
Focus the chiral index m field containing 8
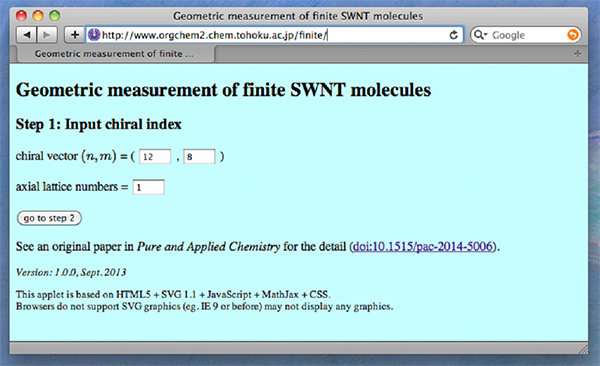pyautogui.click(x=199, y=157)
